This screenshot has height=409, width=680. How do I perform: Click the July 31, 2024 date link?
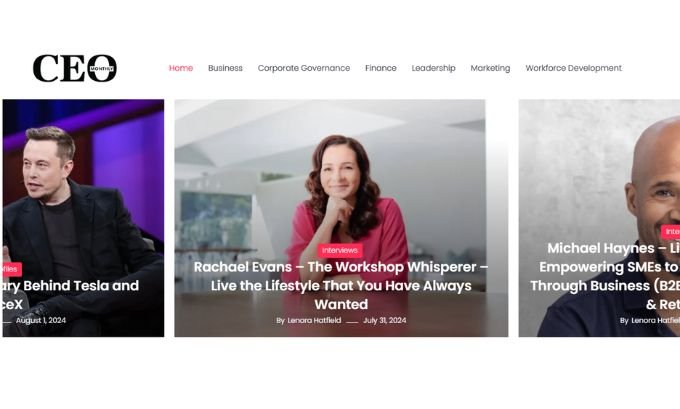coord(385,321)
